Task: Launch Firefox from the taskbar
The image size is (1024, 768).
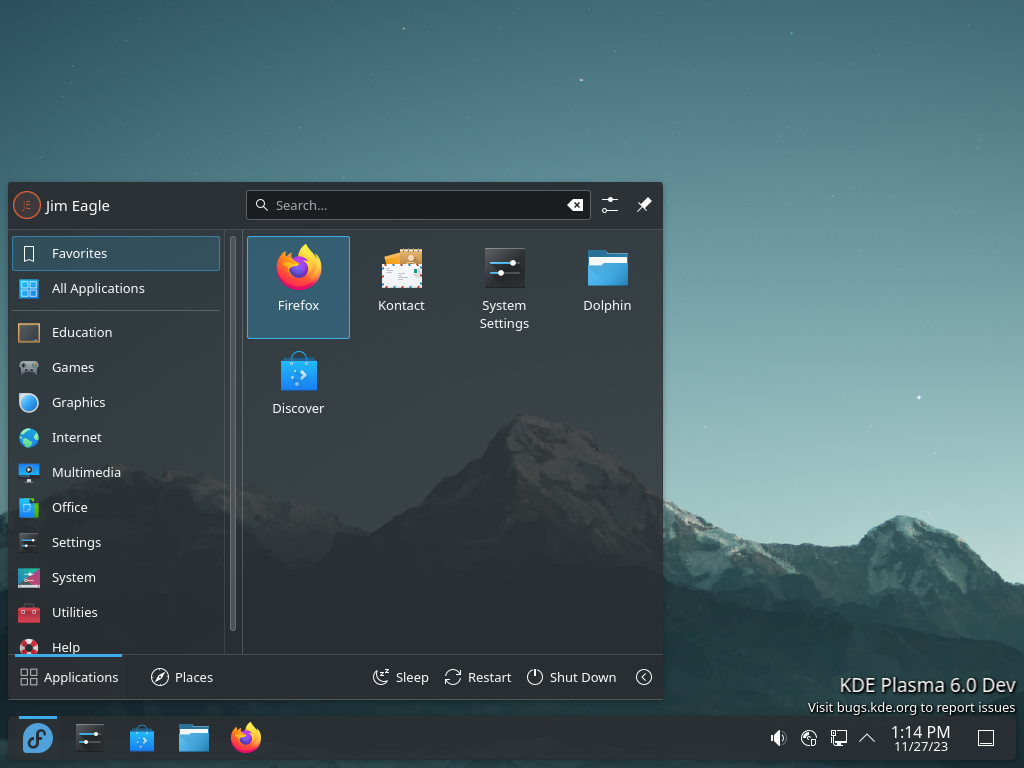Action: point(246,739)
